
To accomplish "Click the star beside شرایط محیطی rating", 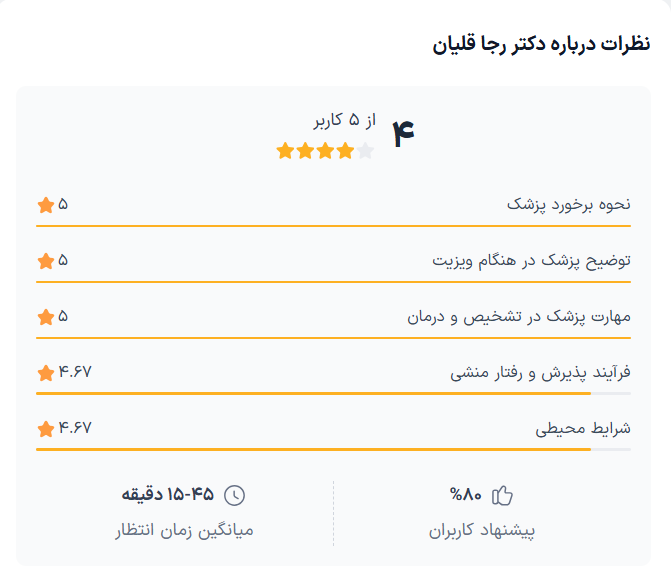I will [45, 429].
